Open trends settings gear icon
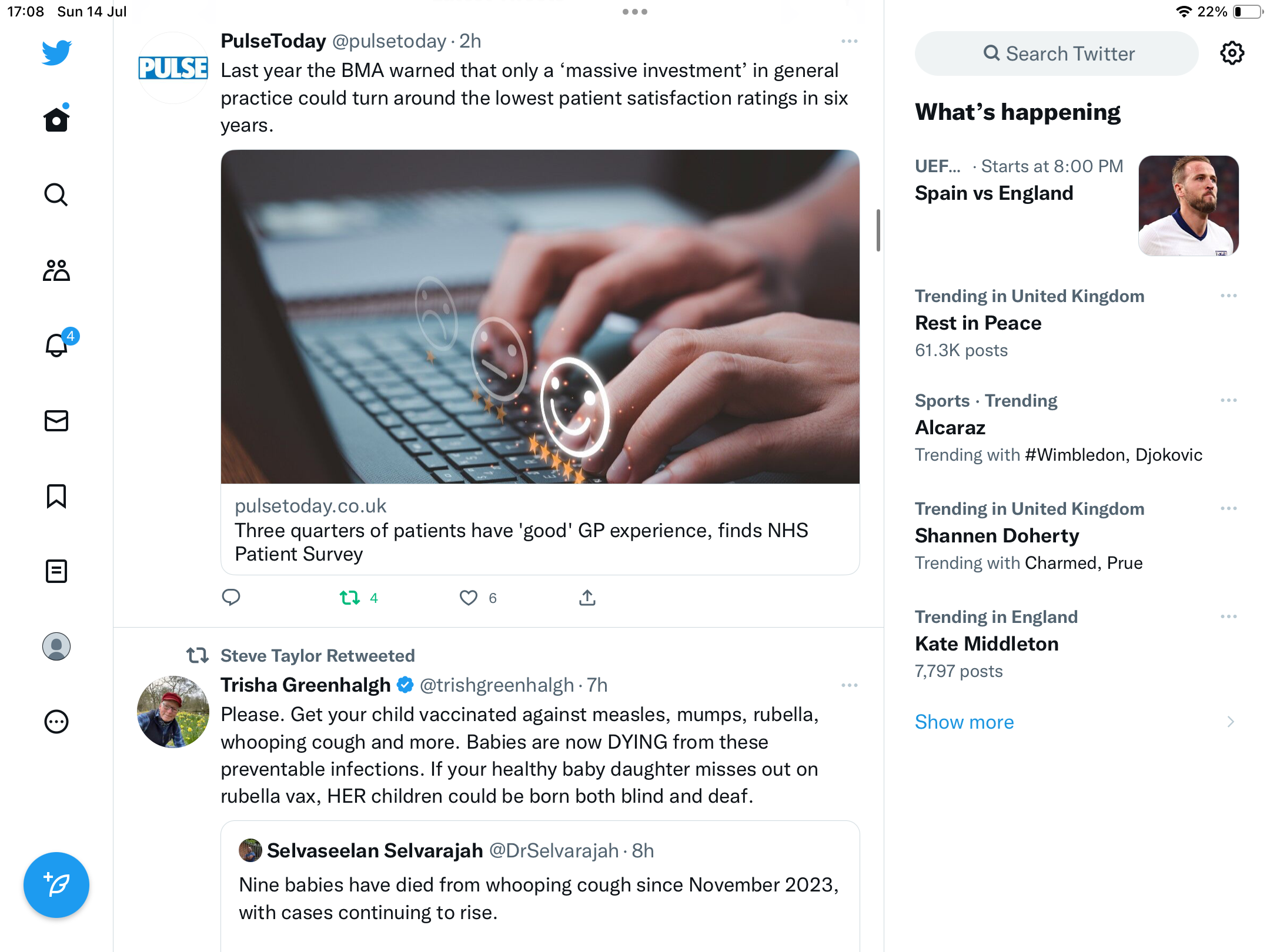 click(1232, 53)
